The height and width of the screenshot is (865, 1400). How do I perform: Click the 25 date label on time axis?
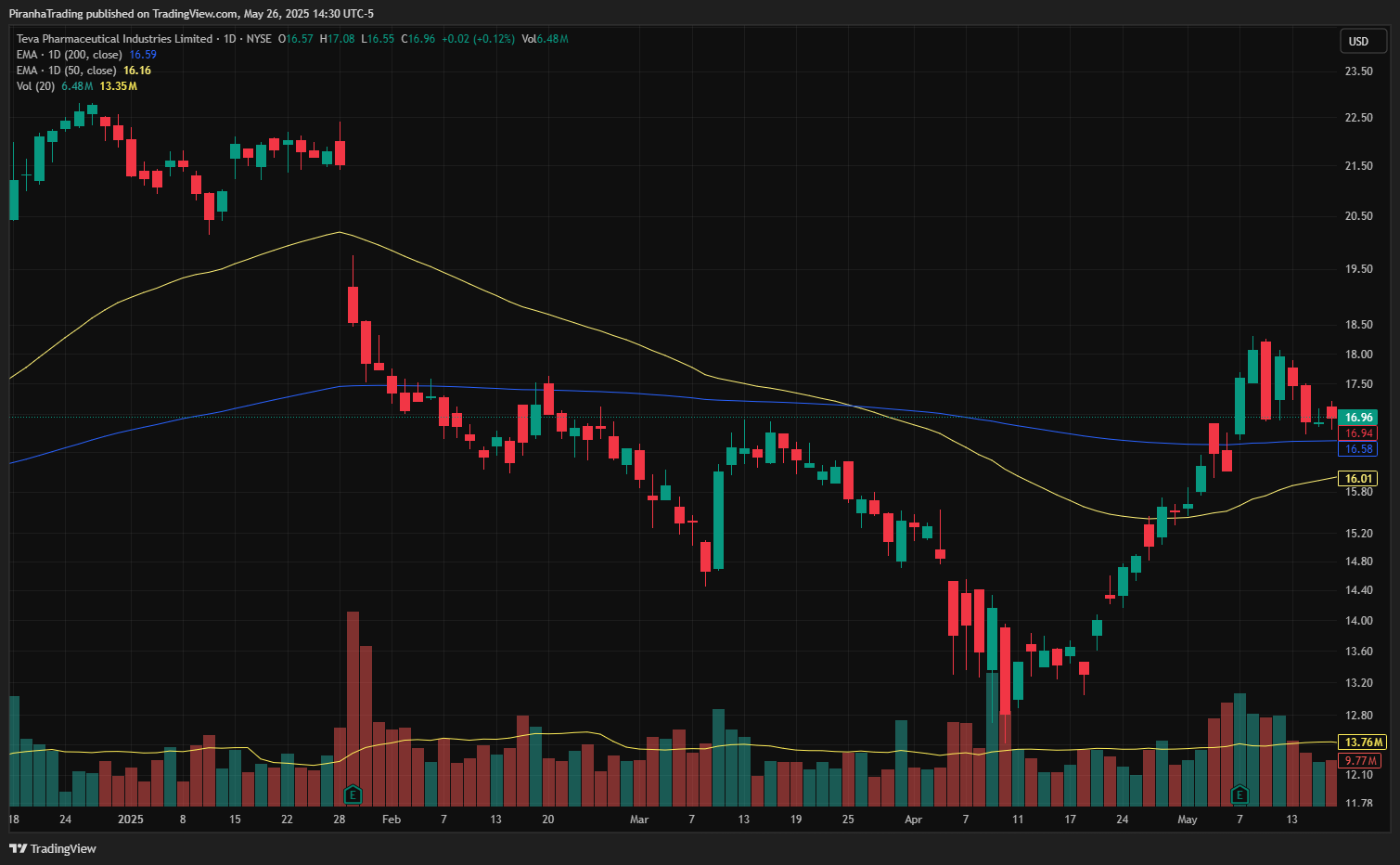[848, 820]
